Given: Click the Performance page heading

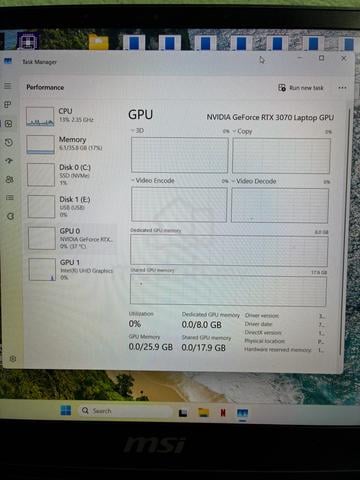Looking at the screenshot, I should [x=45, y=87].
